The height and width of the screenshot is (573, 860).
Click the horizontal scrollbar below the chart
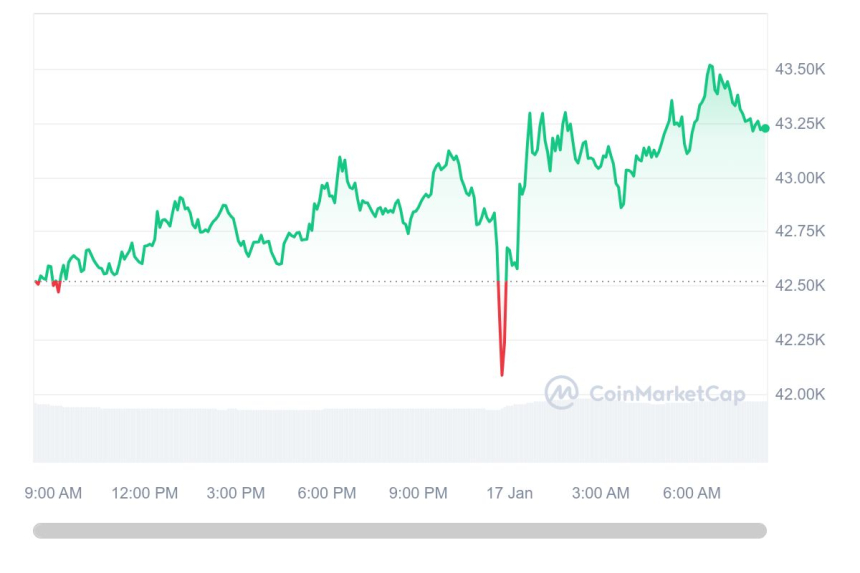pyautogui.click(x=400, y=531)
